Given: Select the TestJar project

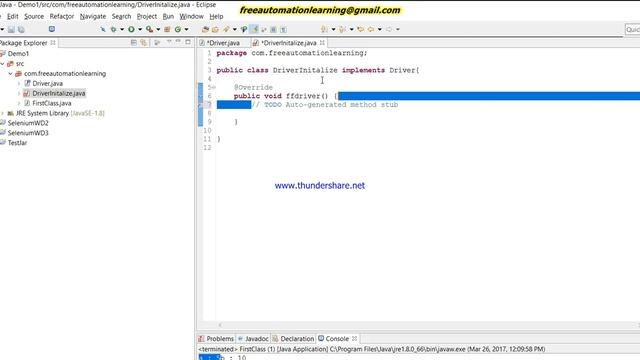Looking at the screenshot, I should click(17, 143).
